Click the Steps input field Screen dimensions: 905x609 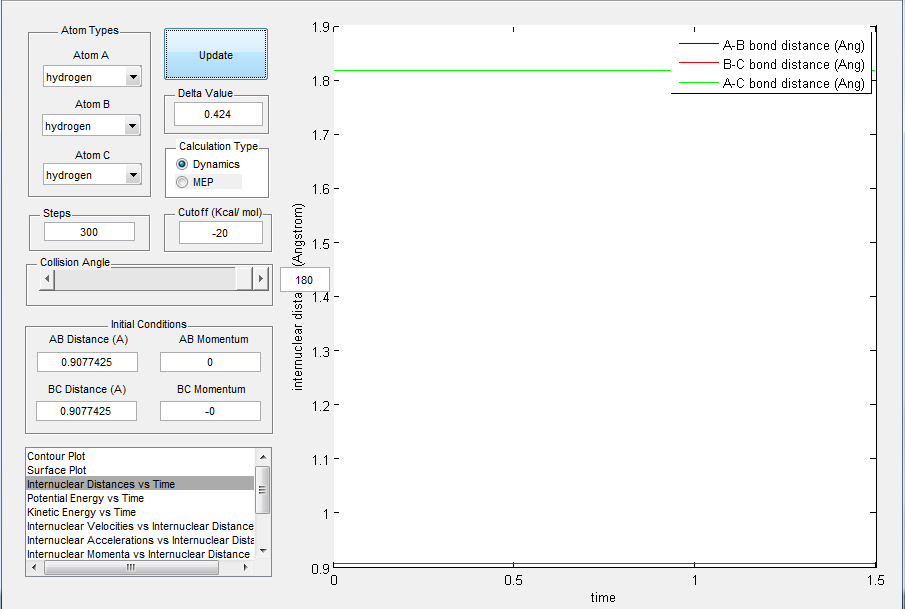tap(89, 231)
